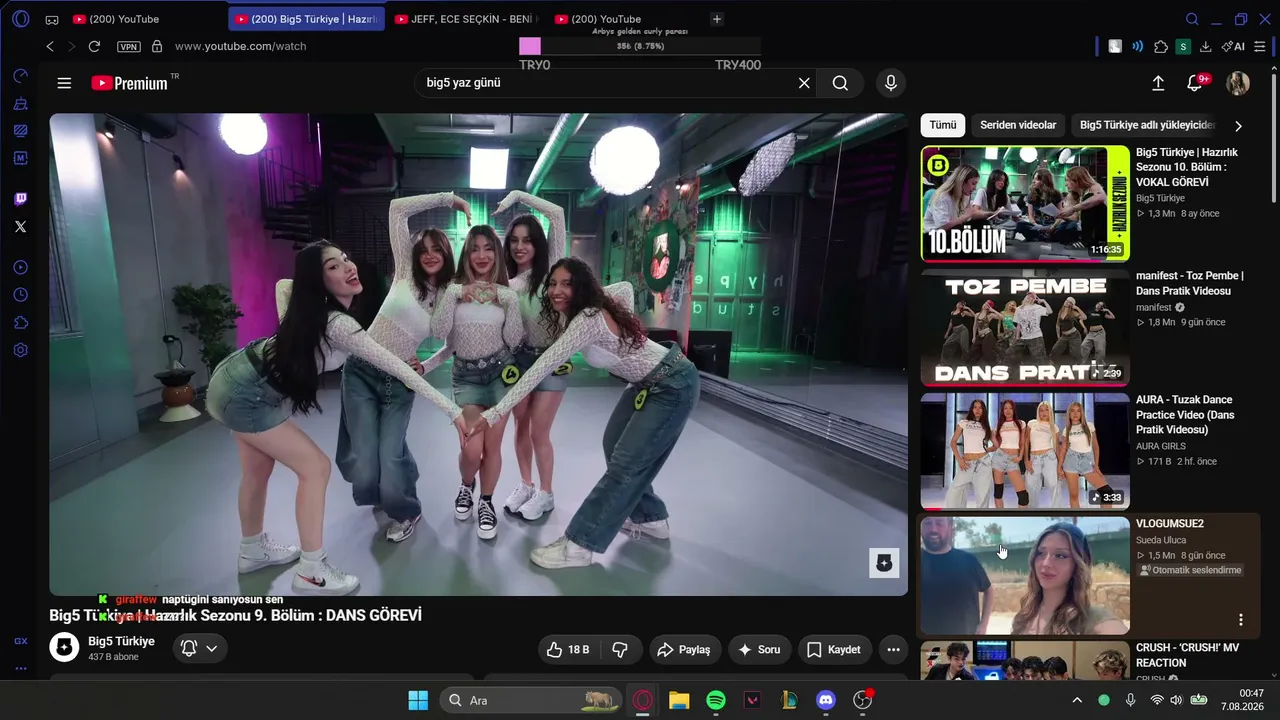Open more actions ellipsis below the video
Viewport: 1280px width, 720px height.
pos(894,650)
